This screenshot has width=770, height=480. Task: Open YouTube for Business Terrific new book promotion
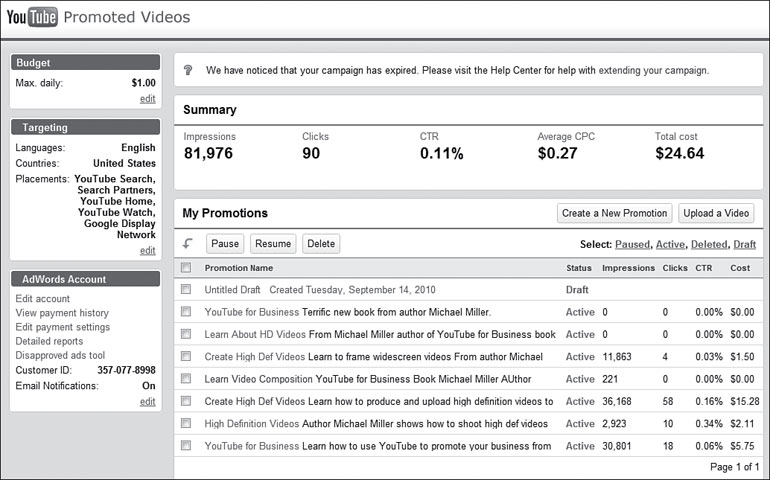tap(252, 312)
